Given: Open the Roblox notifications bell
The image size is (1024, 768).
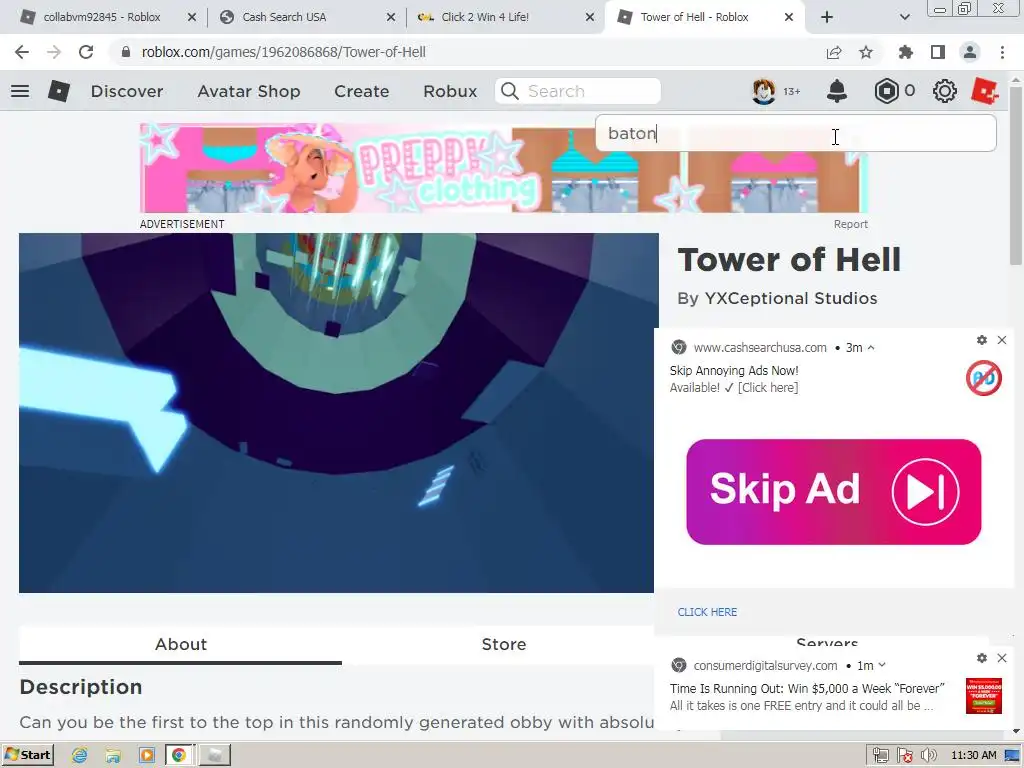Looking at the screenshot, I should (837, 91).
